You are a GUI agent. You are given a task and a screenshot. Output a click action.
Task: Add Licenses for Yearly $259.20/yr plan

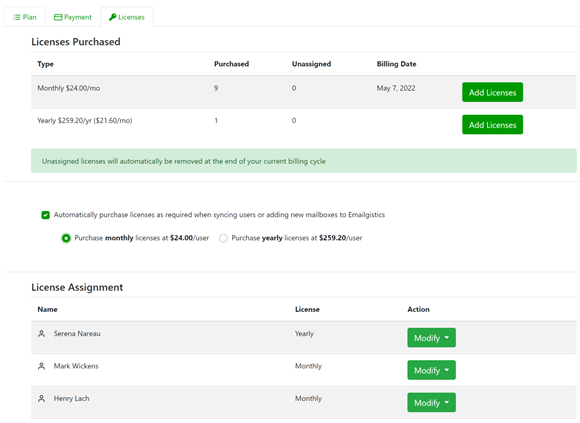pyautogui.click(x=492, y=125)
